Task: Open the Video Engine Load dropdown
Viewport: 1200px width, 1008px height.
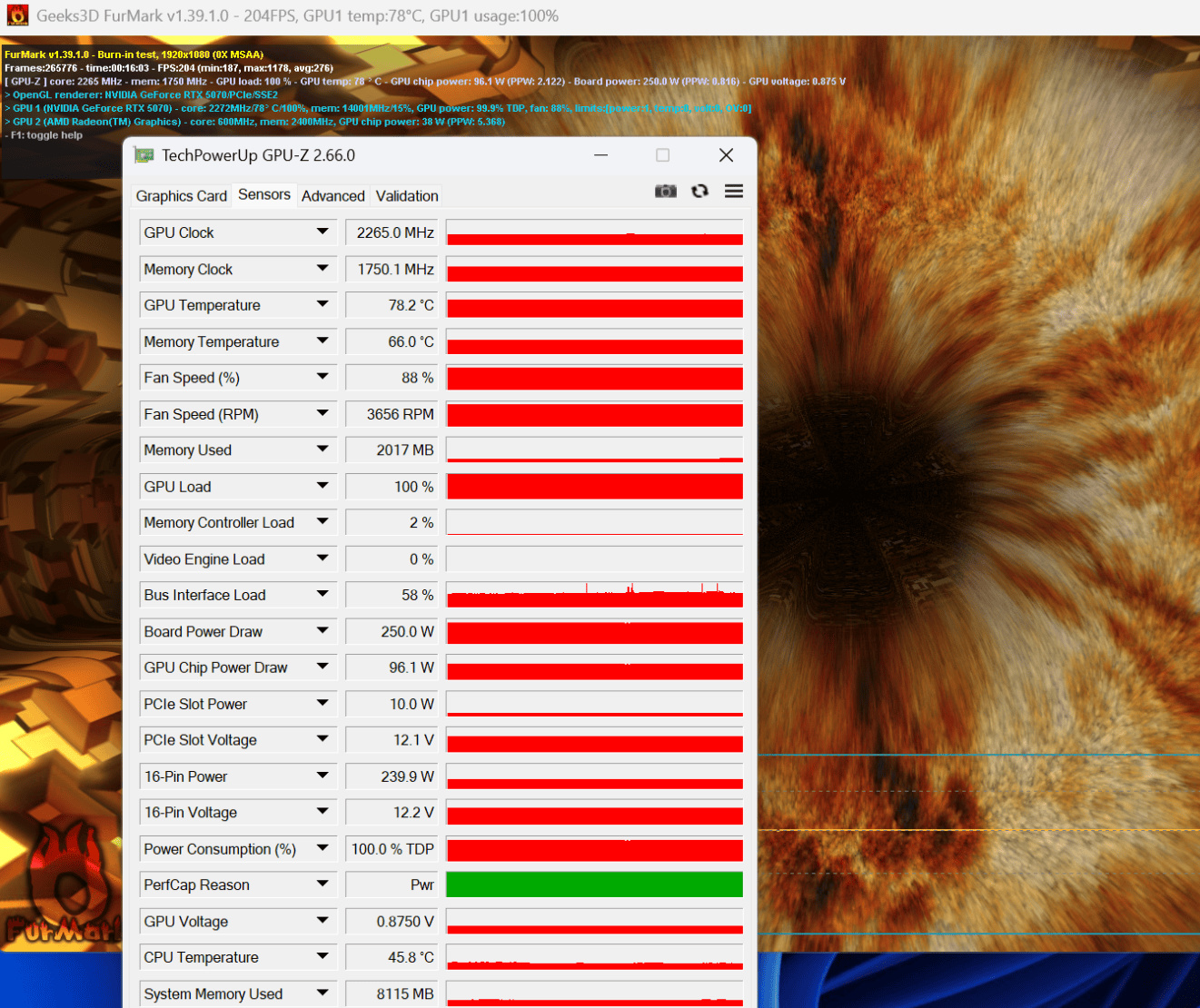Action: pos(322,558)
